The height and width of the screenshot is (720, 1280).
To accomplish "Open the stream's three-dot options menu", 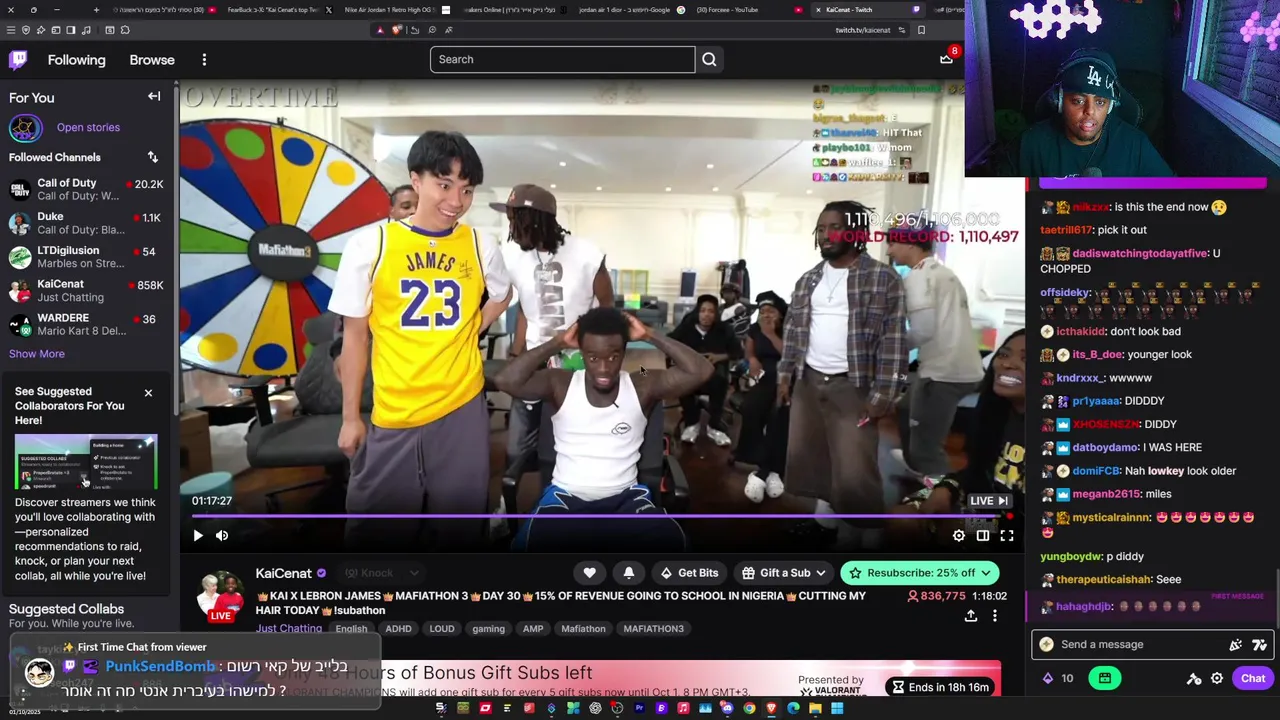I will [994, 617].
